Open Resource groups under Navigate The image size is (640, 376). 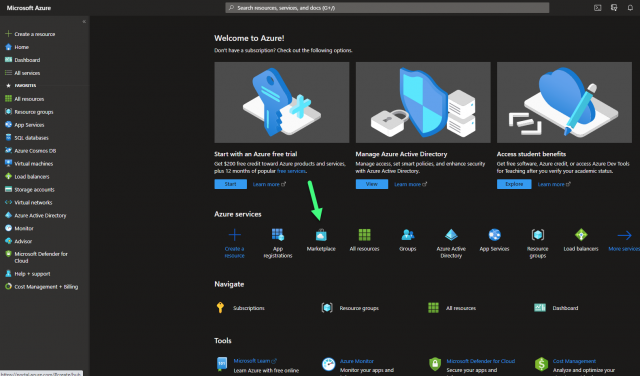(350, 308)
